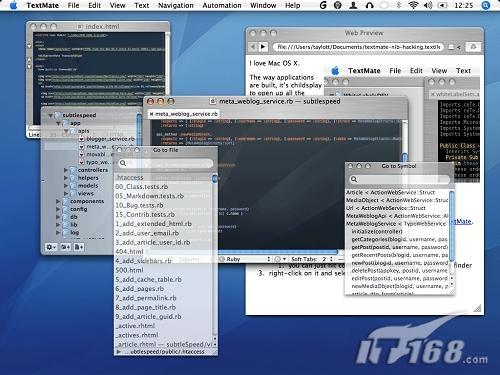Open the project drawer gear action menu

point(51,247)
